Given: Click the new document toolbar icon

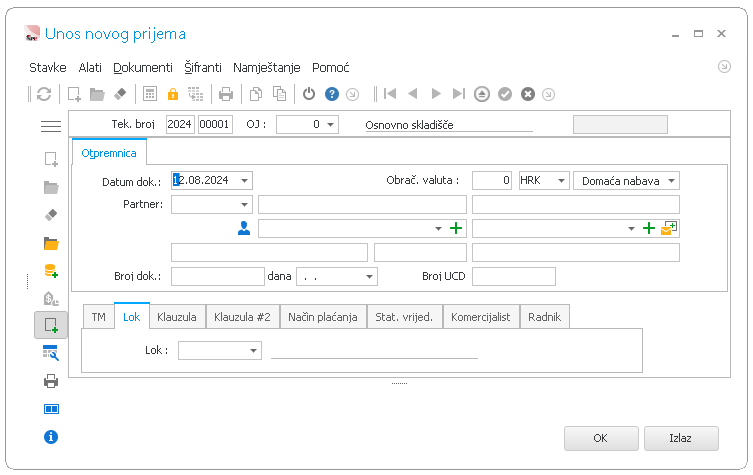Looking at the screenshot, I should (74, 94).
